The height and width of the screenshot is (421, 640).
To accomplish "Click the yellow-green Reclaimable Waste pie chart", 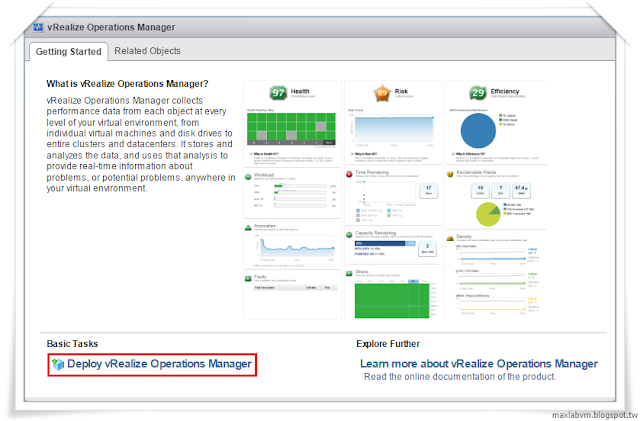I will 488,214.
